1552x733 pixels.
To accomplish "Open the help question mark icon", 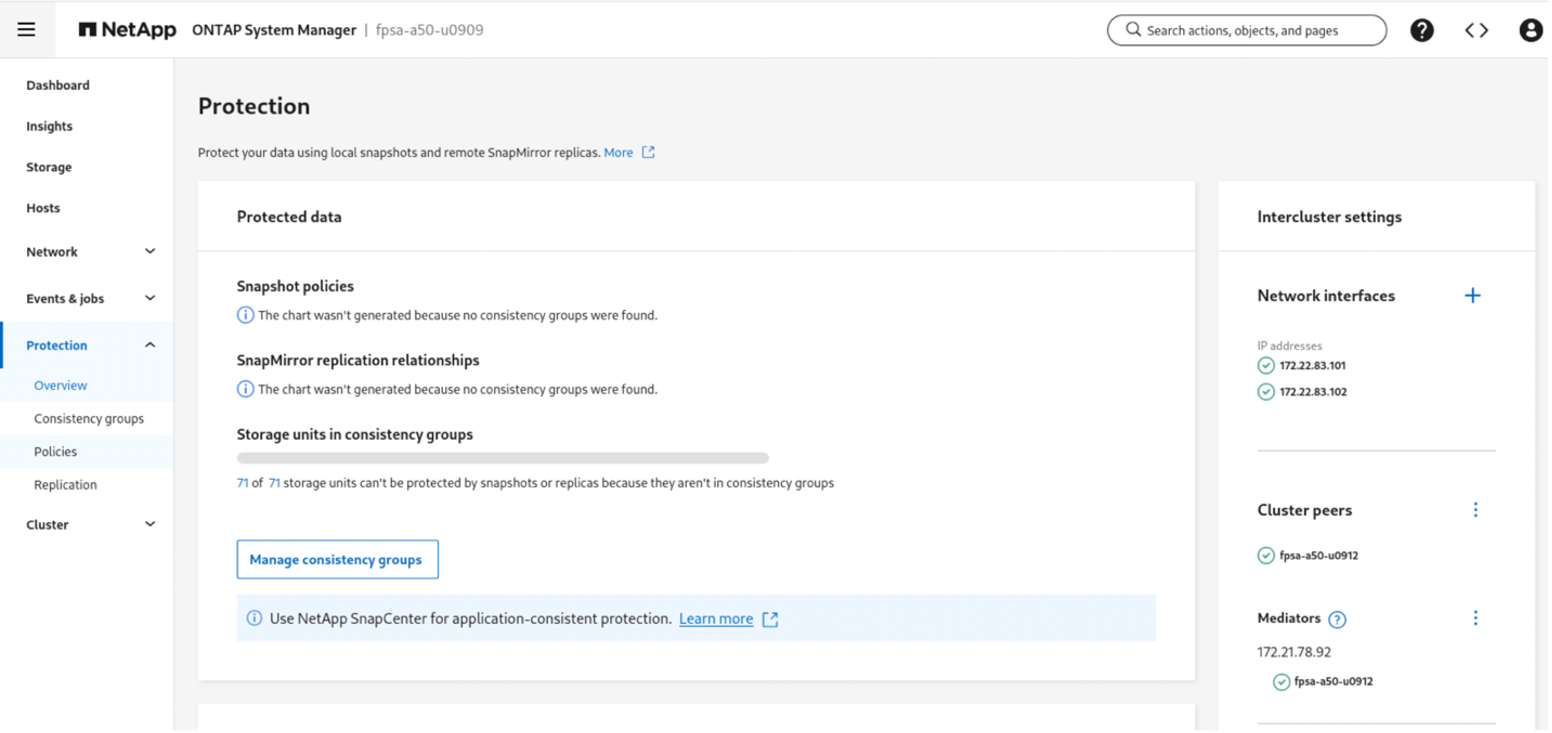I will 1421,31.
